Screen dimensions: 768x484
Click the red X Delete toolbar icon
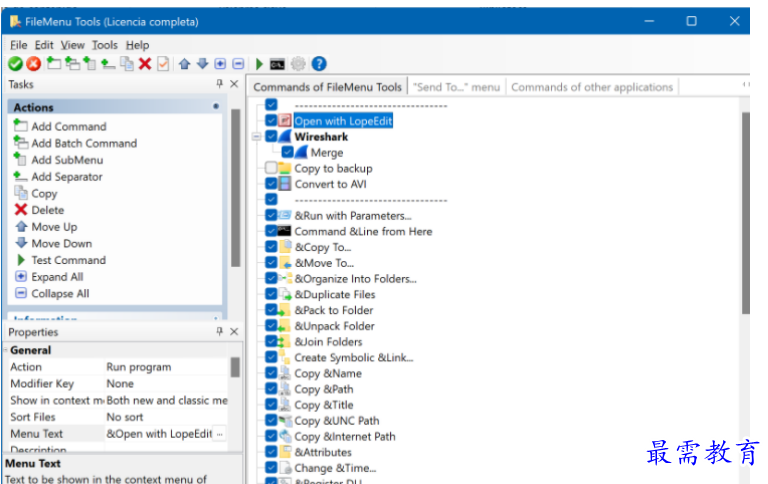145,64
